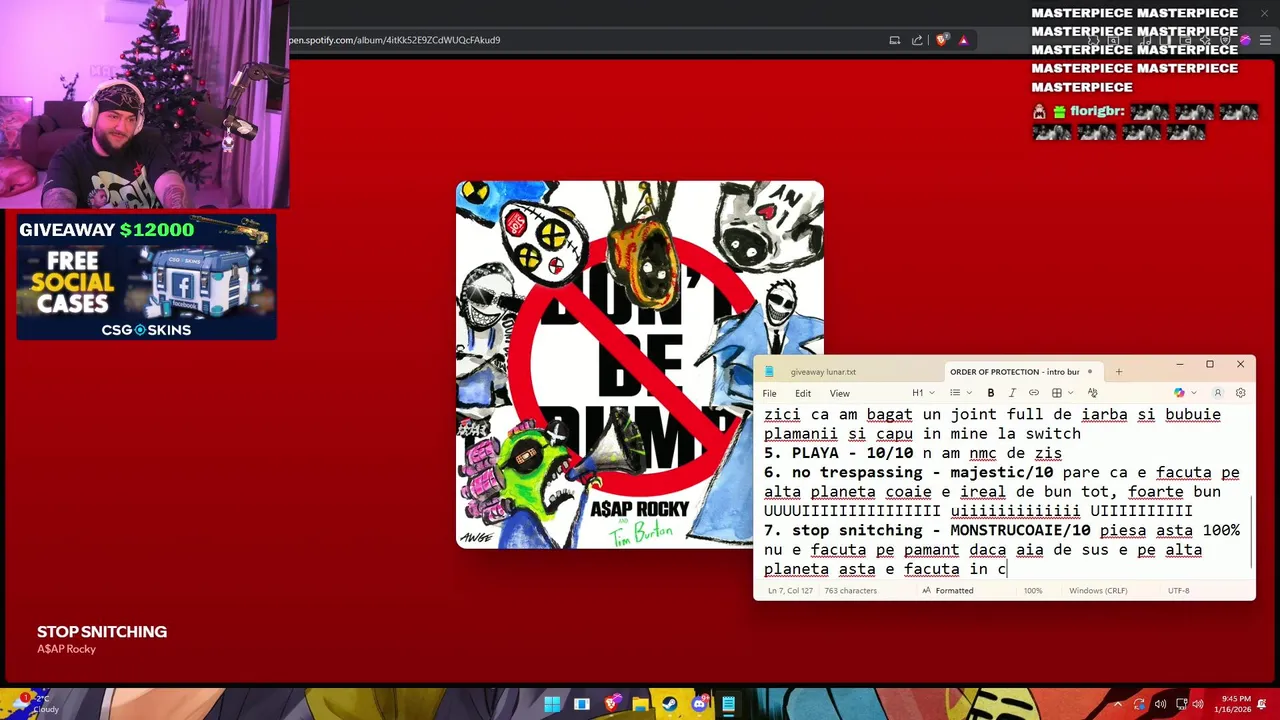Click the Ln 7, Col 127 position indicator
The height and width of the screenshot is (720, 1280).
point(791,591)
